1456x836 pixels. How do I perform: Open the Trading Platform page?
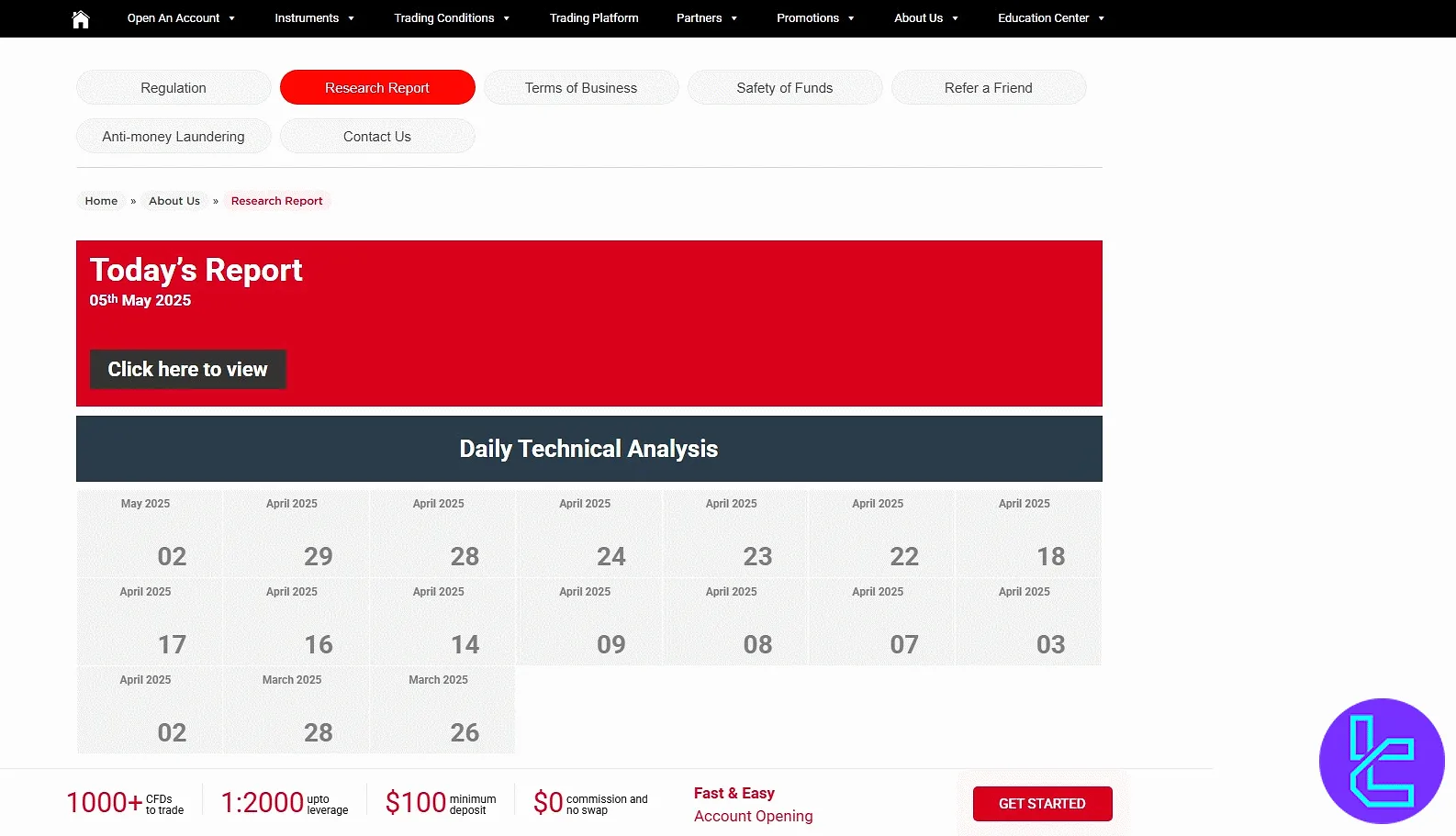594,18
